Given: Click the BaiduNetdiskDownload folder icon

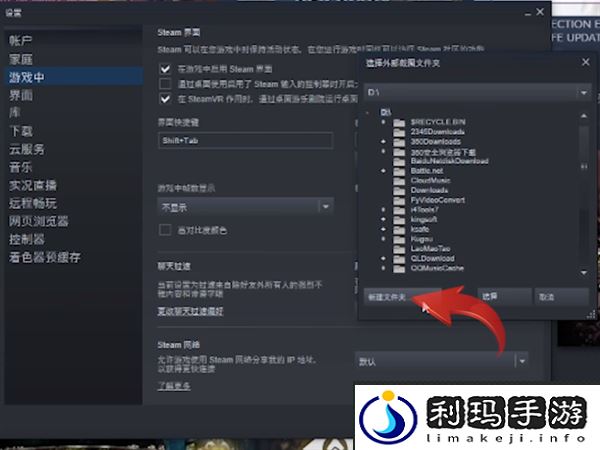Looking at the screenshot, I should pyautogui.click(x=399, y=161).
